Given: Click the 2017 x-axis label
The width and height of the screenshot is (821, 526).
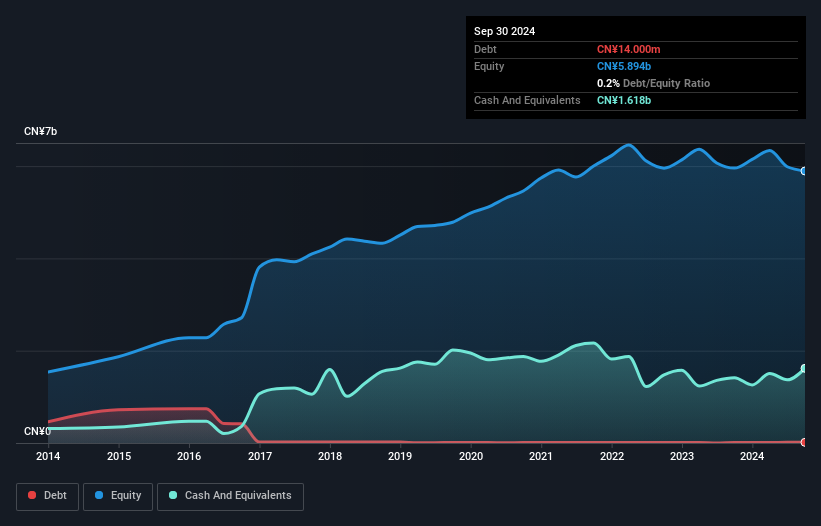Looking at the screenshot, I should tap(260, 456).
